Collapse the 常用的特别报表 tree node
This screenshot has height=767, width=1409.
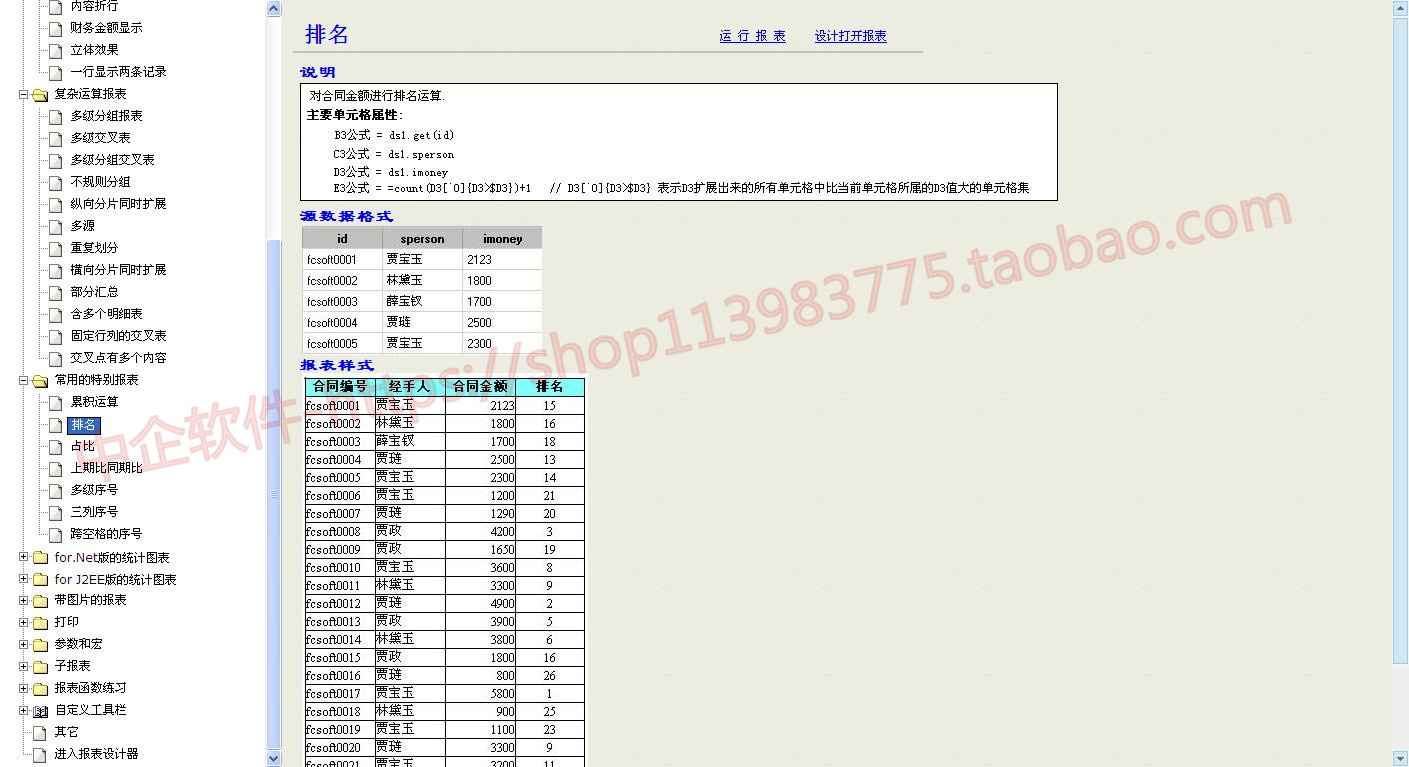(x=23, y=381)
